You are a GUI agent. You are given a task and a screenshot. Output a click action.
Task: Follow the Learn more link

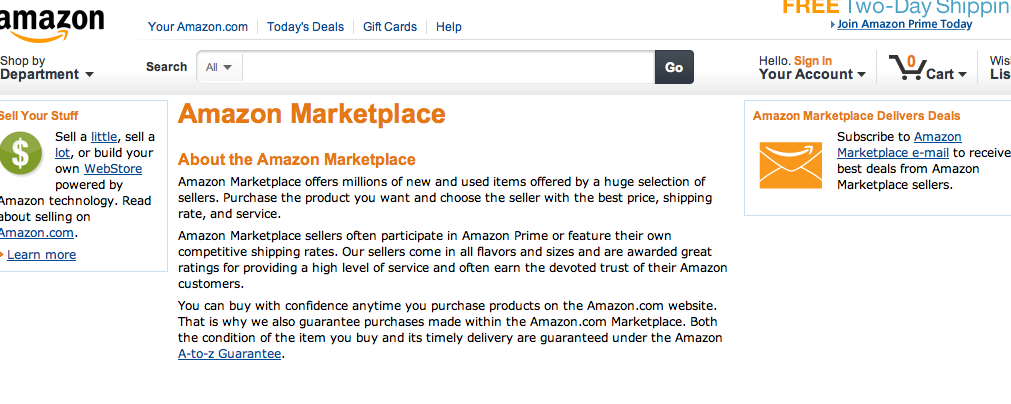click(x=41, y=255)
